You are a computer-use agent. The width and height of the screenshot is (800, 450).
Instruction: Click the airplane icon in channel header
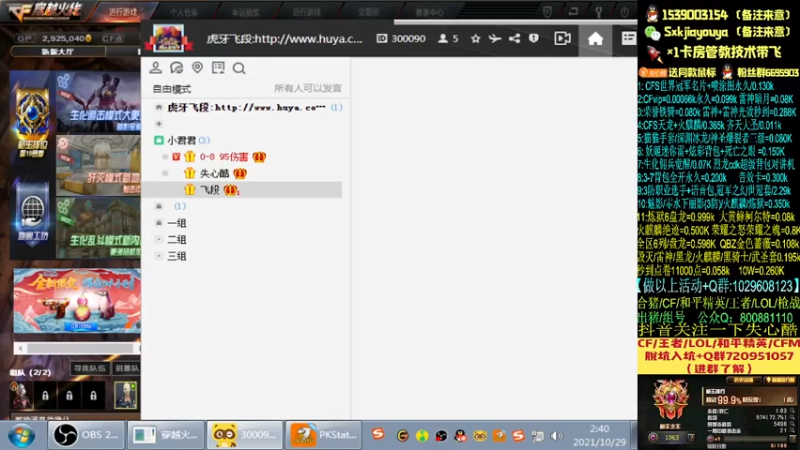pyautogui.click(x=494, y=38)
